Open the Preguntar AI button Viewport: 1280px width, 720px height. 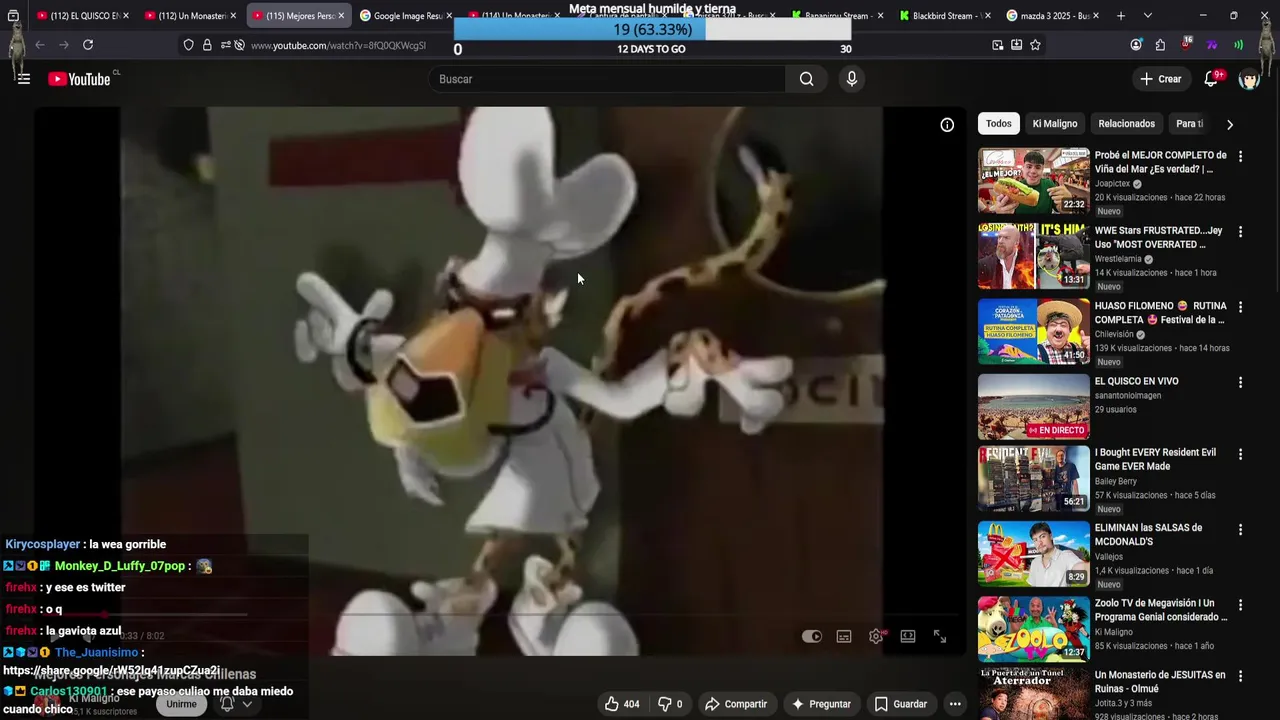click(820, 704)
